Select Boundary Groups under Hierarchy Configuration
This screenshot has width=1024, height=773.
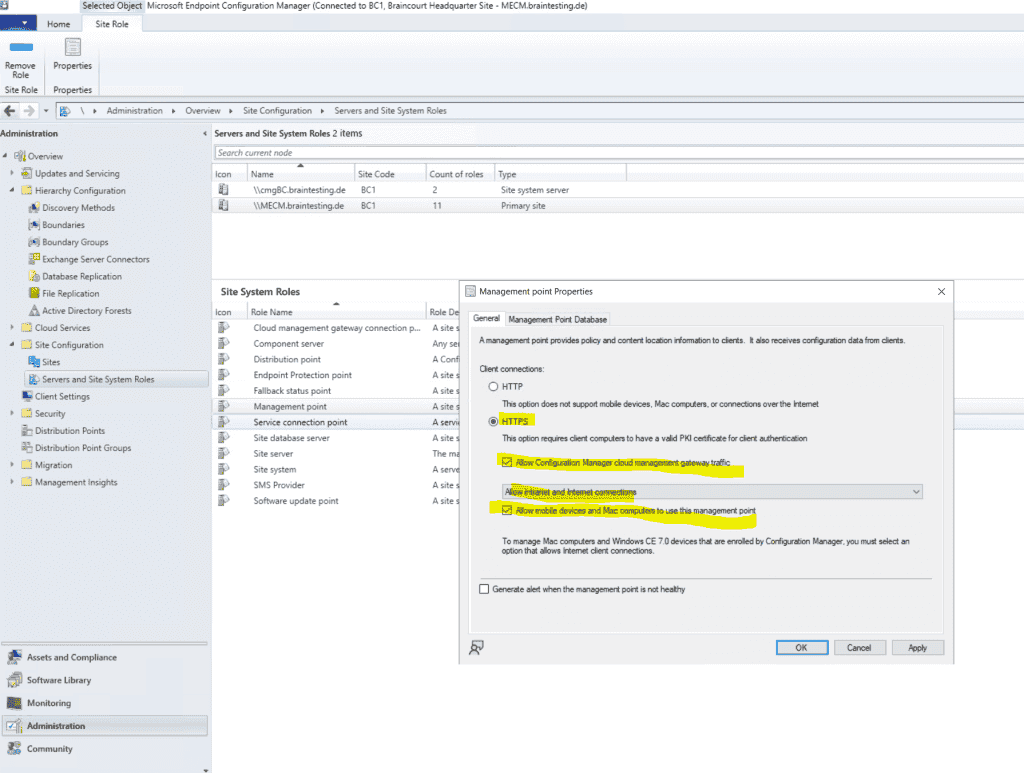tap(73, 242)
